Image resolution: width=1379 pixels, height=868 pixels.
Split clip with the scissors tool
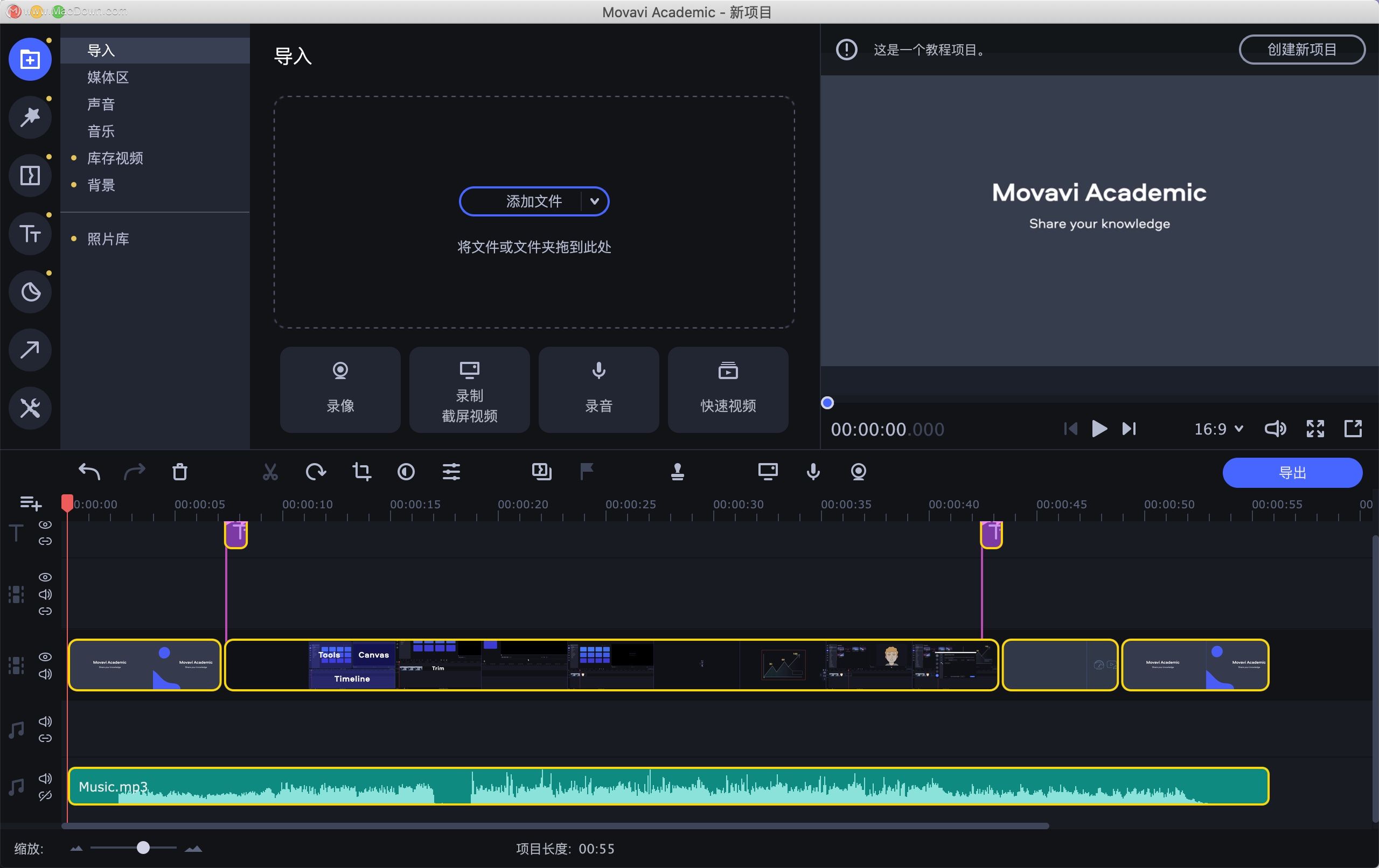click(270, 472)
